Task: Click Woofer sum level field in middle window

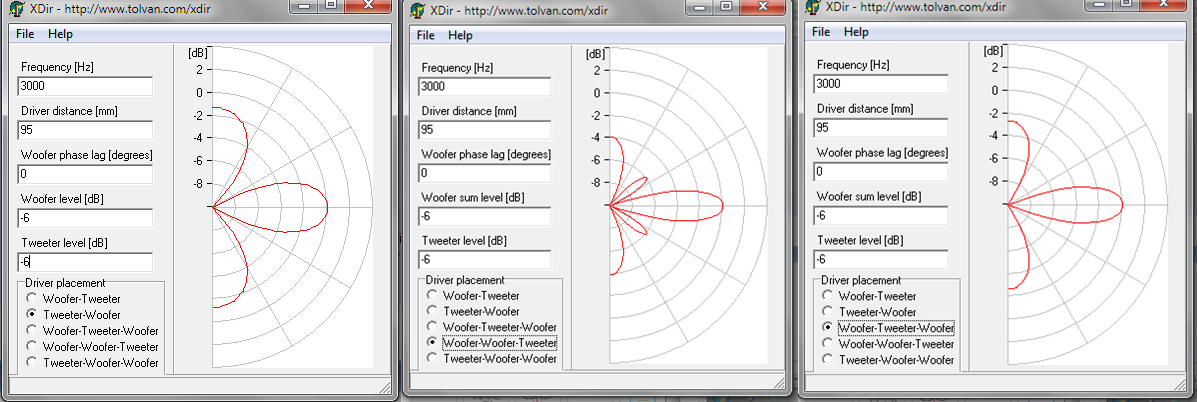Action: click(485, 216)
